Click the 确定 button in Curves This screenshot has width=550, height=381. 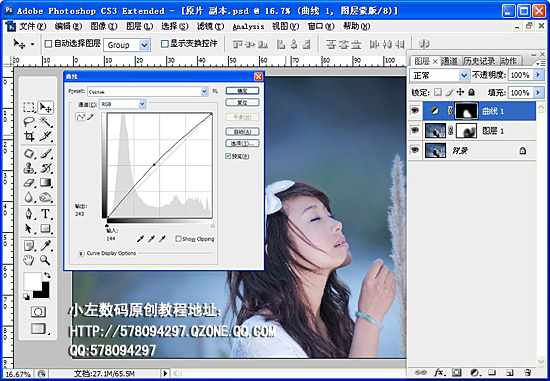242,91
